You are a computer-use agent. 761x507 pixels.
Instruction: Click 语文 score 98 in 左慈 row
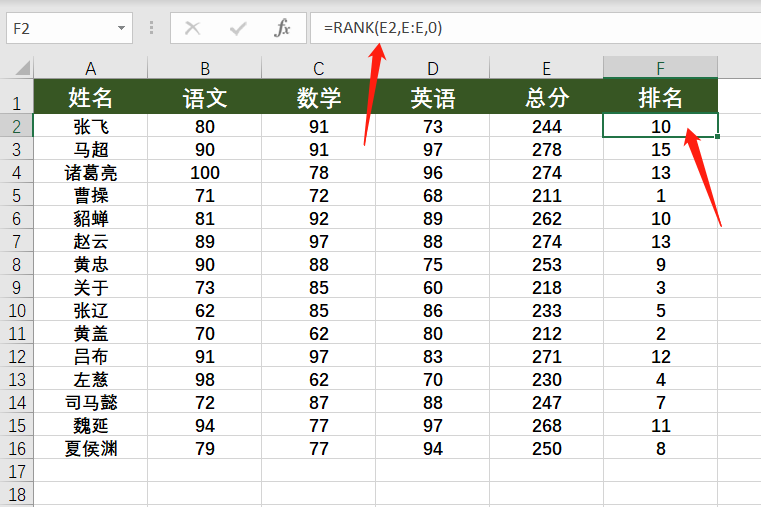click(204, 379)
